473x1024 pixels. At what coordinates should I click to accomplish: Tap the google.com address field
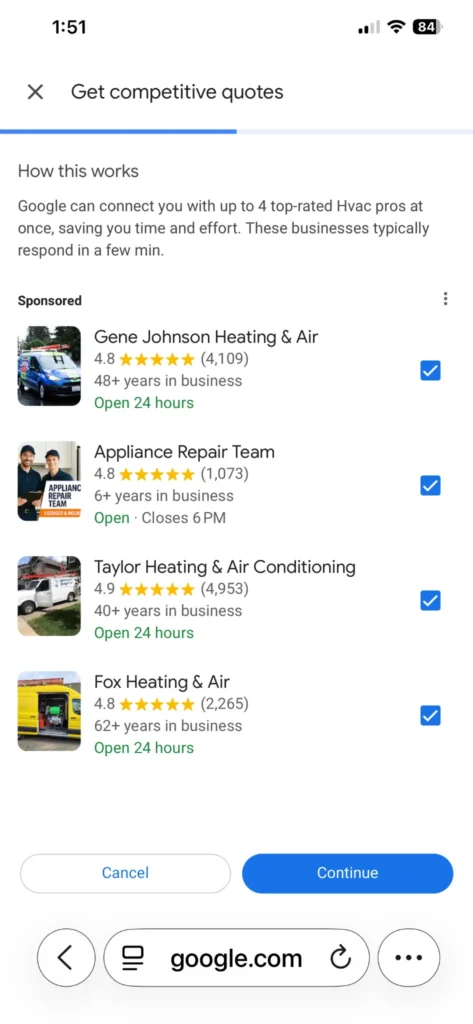coord(236,957)
